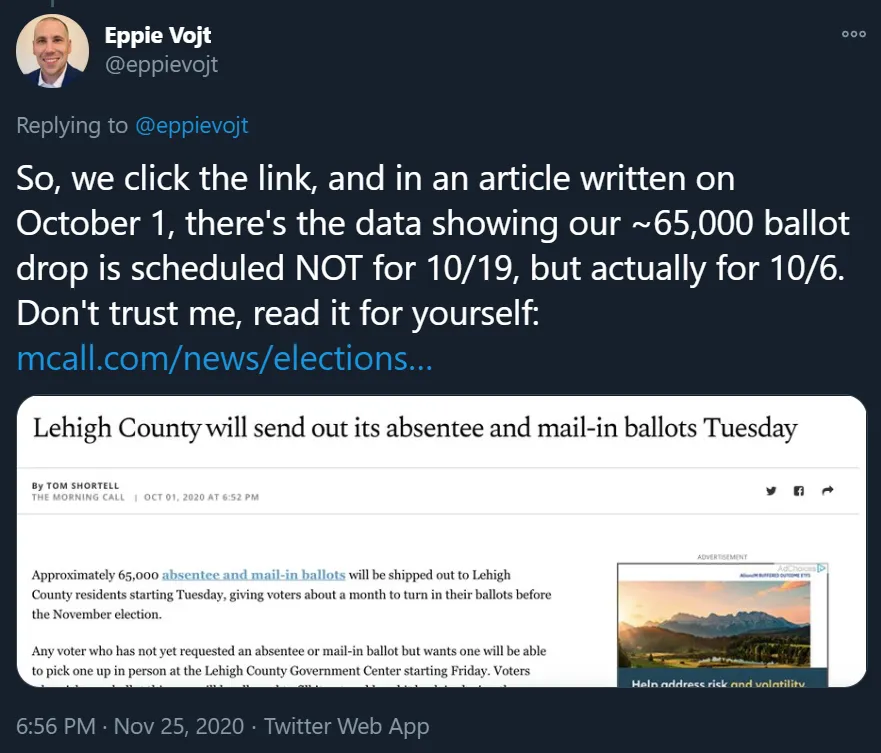Open the @eppievojt handle under the name
Viewport: 881px width, 753px height.
click(x=161, y=65)
